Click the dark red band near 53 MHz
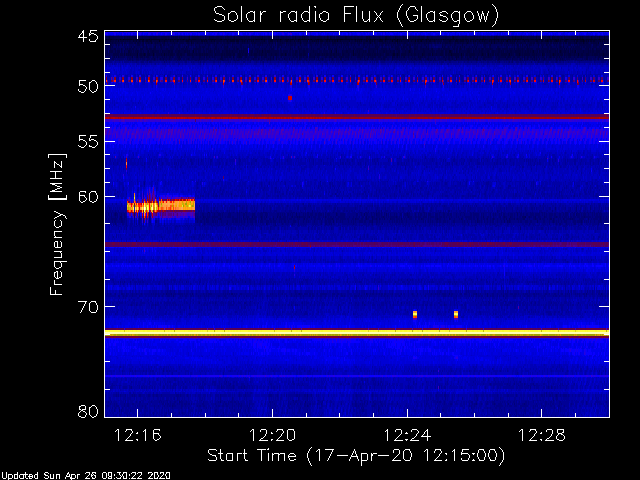 [357, 118]
